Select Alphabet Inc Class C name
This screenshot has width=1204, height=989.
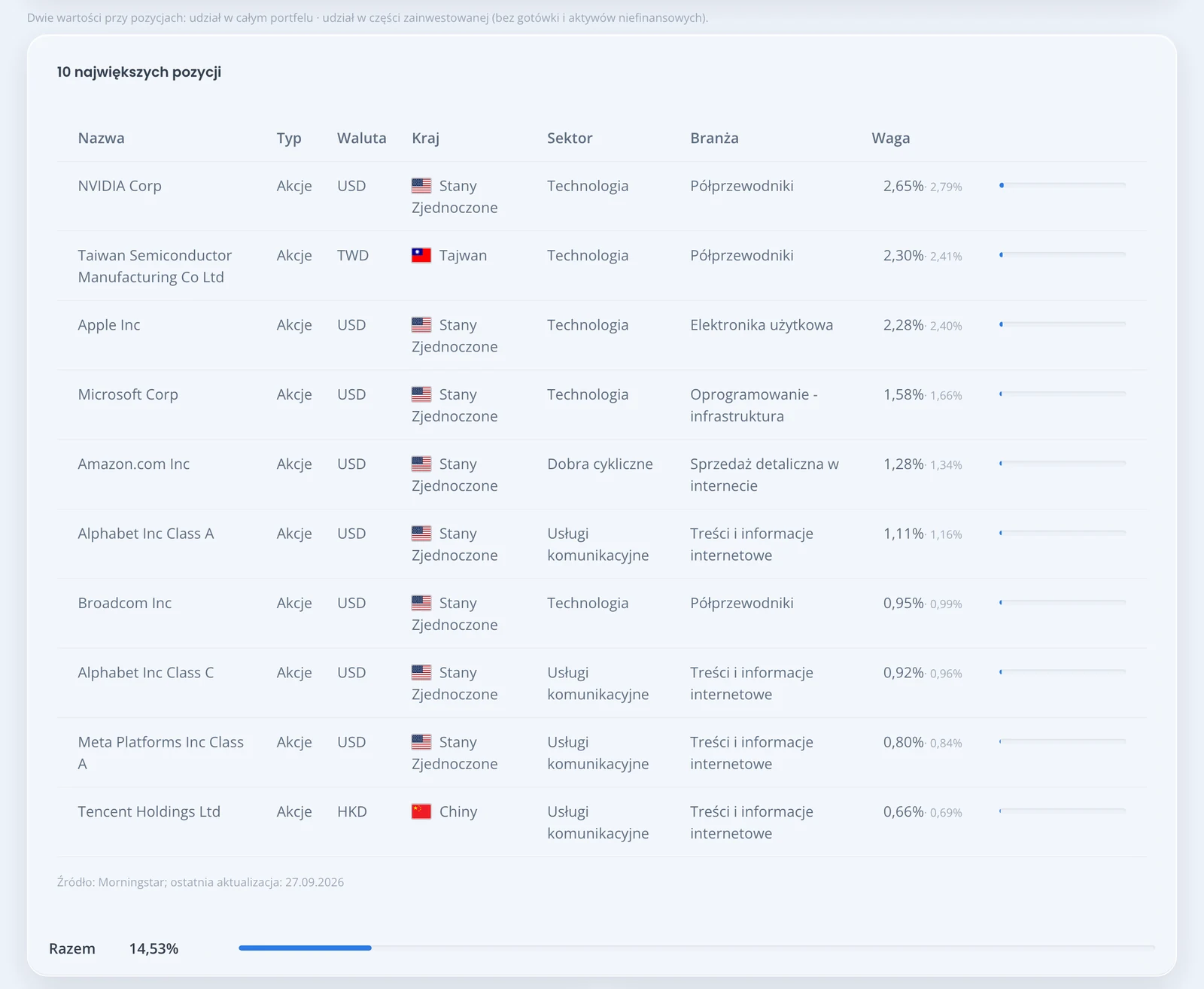146,673
